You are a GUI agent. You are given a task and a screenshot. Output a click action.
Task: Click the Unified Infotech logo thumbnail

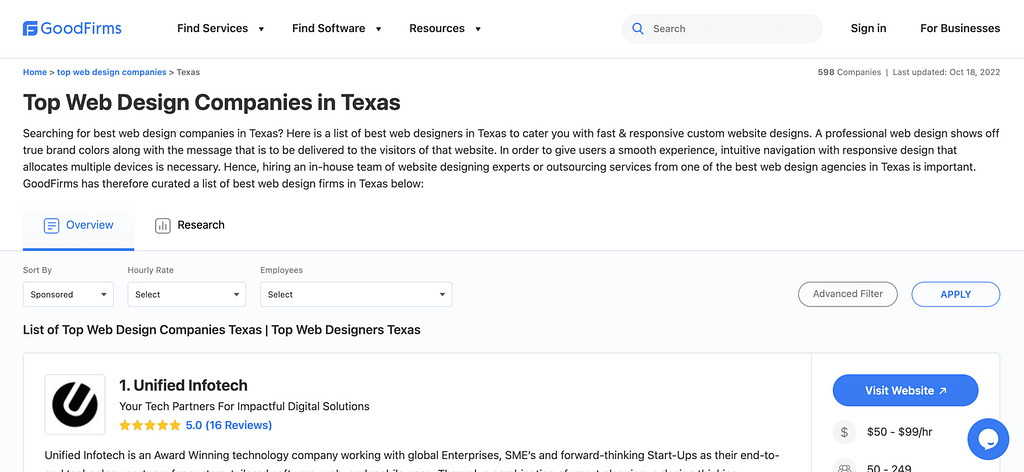point(74,404)
